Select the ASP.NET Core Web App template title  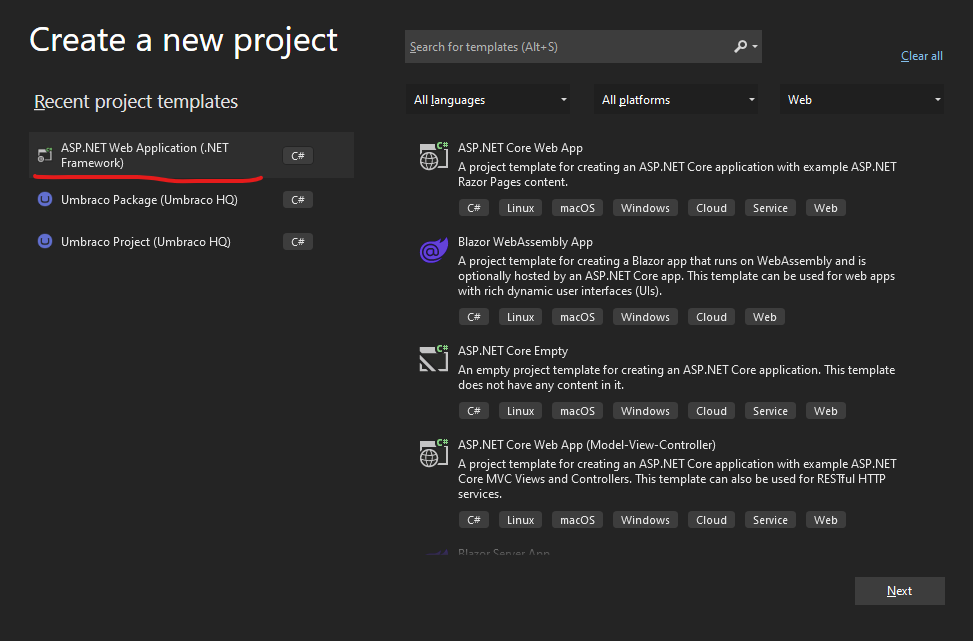(520, 148)
